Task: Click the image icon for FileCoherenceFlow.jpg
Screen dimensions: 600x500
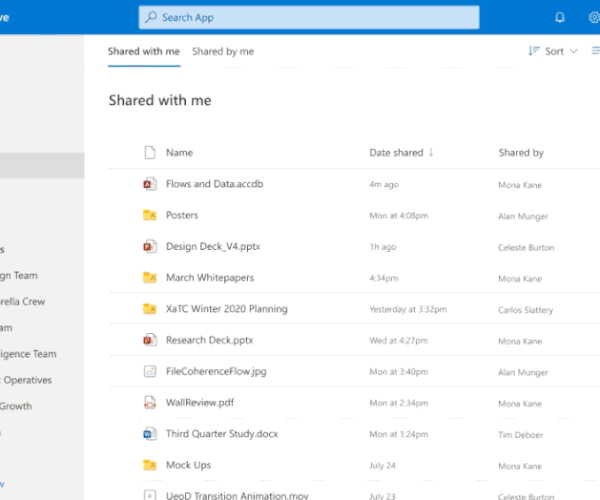Action: (149, 371)
